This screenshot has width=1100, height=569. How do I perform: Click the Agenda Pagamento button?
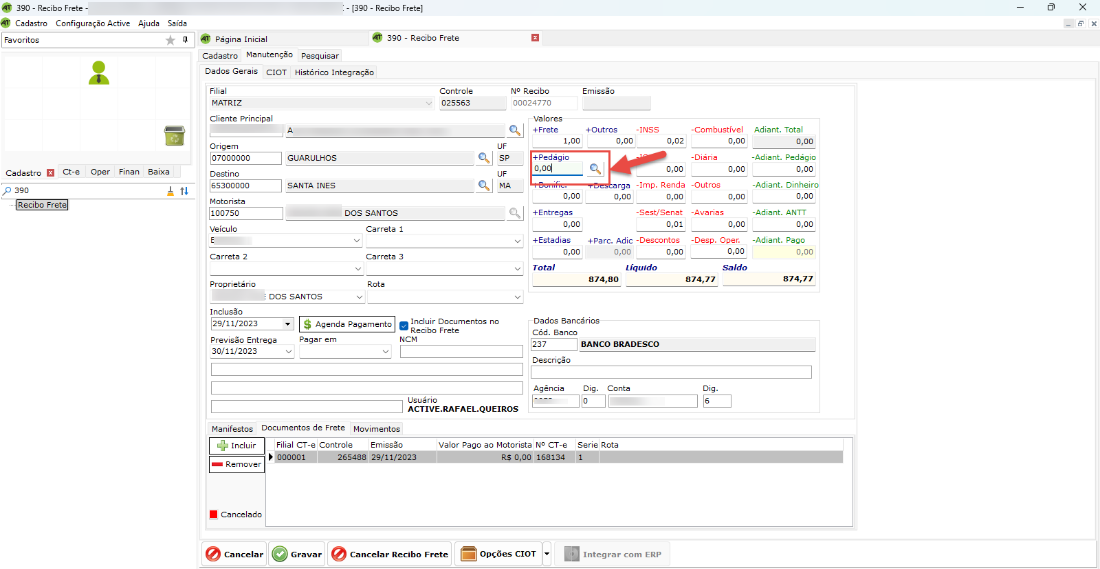(x=347, y=324)
